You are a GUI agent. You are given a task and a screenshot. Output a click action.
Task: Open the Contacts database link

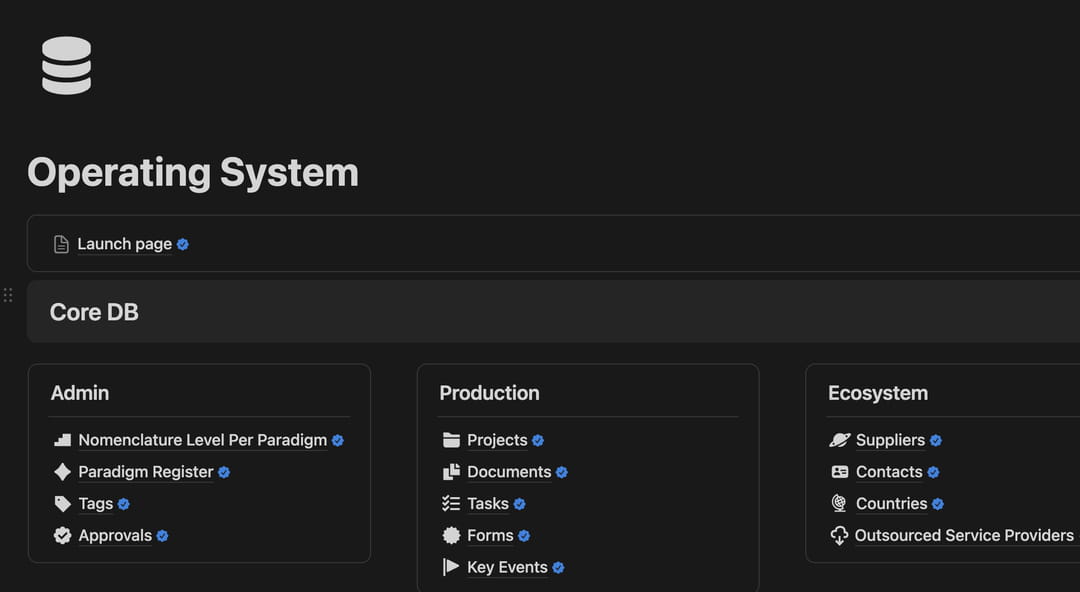(889, 472)
